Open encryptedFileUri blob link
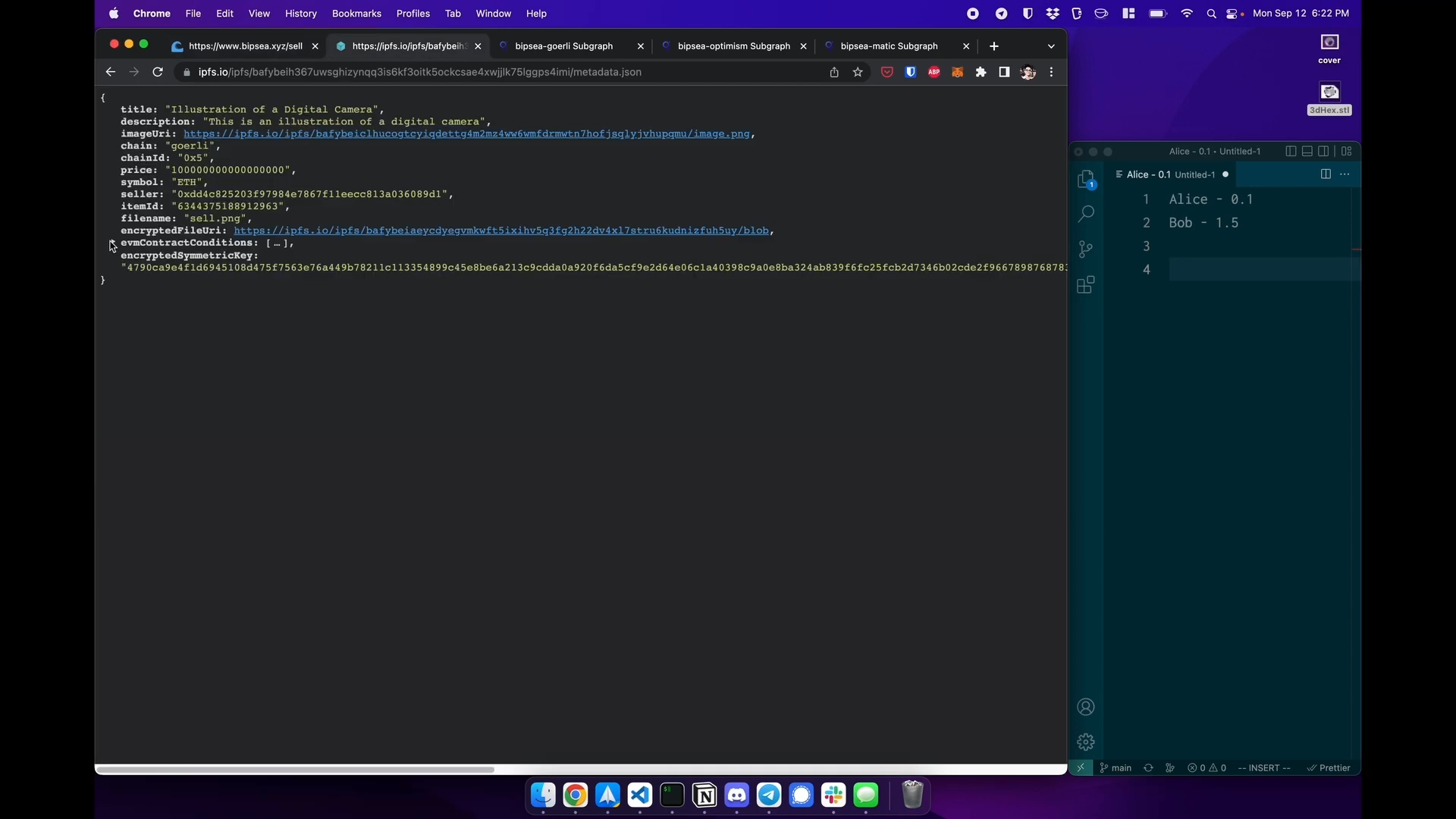The width and height of the screenshot is (1456, 819). pyautogui.click(x=501, y=231)
